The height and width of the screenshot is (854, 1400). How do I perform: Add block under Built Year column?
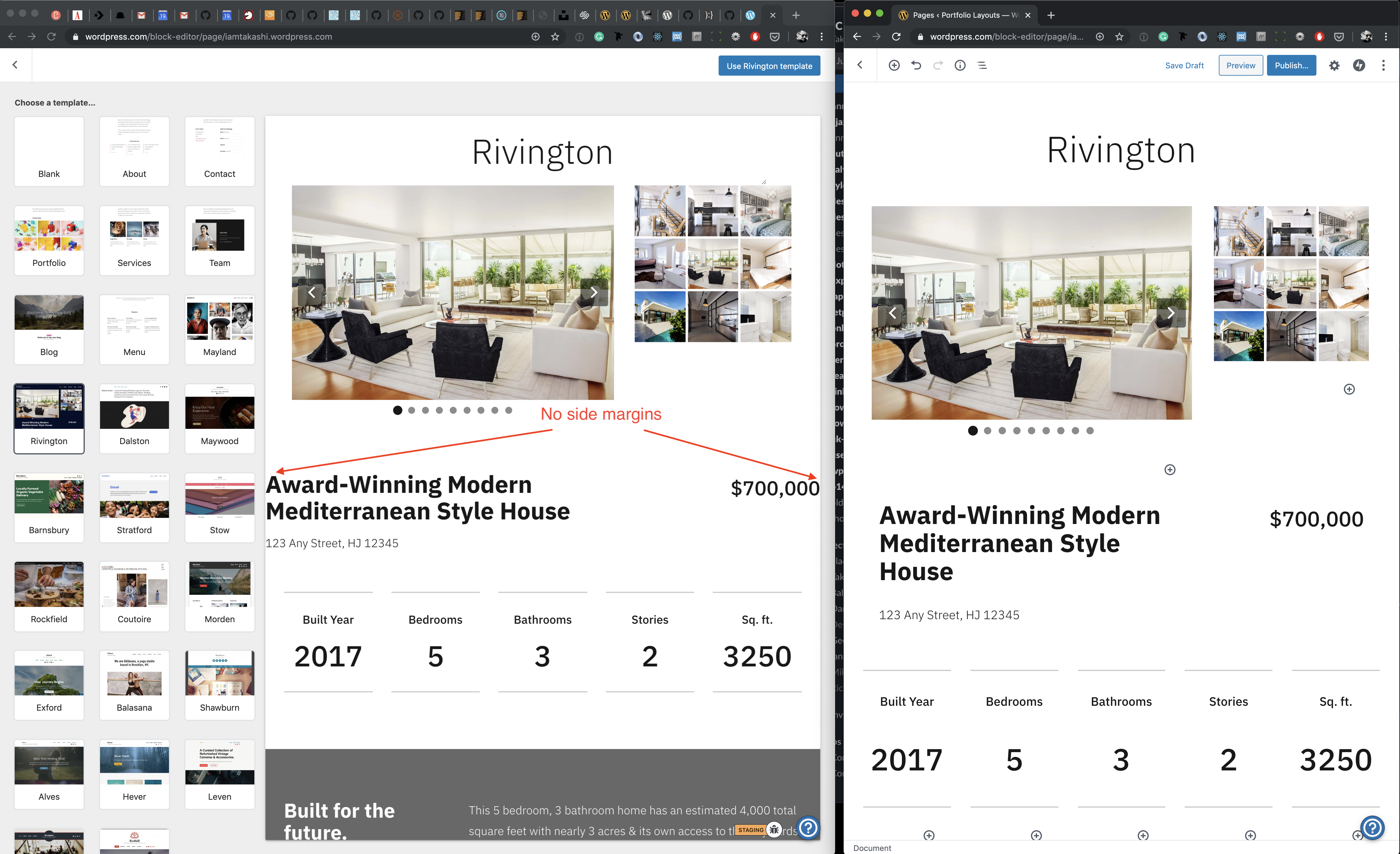coord(929,835)
